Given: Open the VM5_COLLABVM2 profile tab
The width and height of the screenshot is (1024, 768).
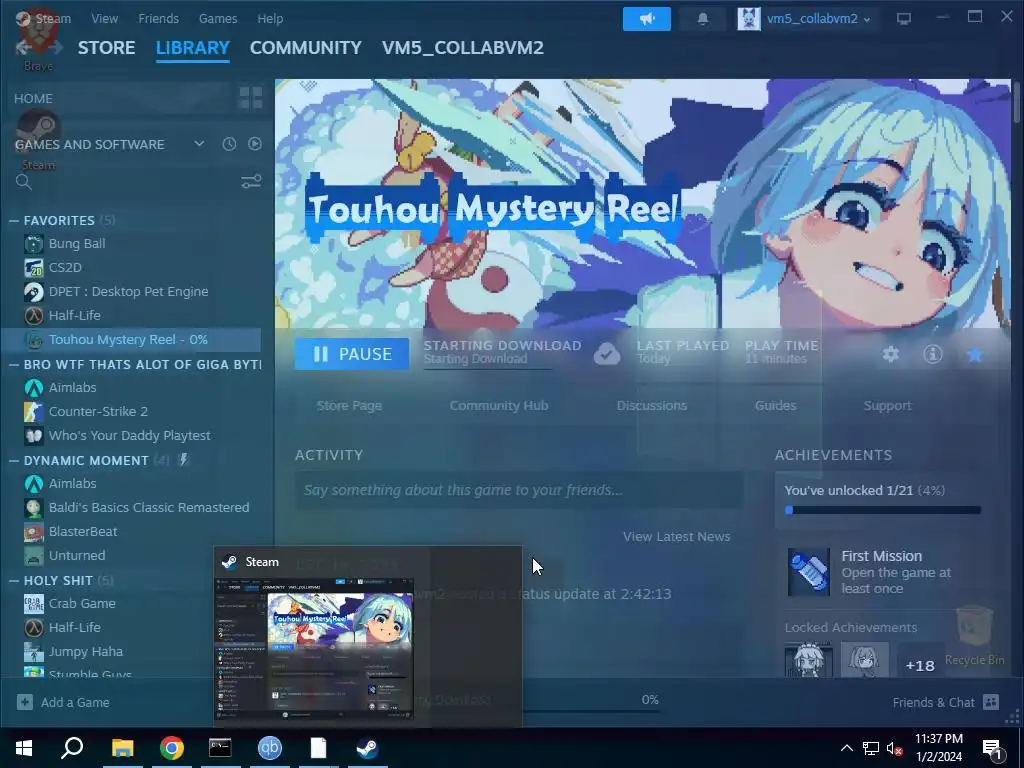Looking at the screenshot, I should click(x=463, y=48).
